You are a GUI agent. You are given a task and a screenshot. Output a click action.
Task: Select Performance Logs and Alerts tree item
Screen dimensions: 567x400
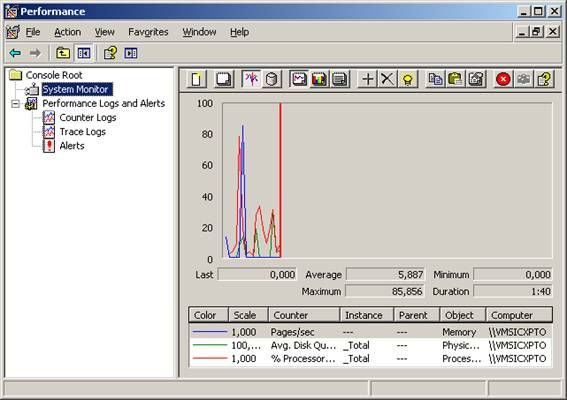coord(103,103)
